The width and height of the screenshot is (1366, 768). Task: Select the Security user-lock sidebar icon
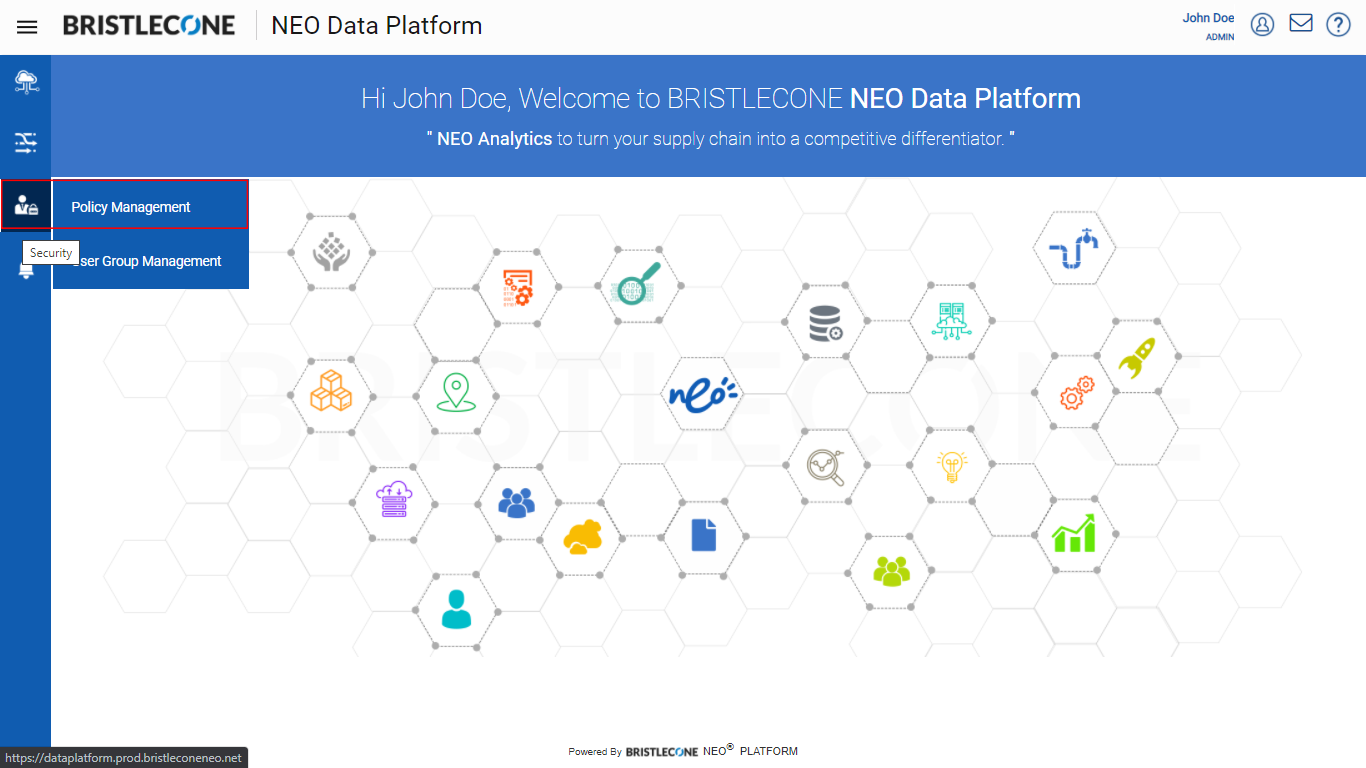tap(26, 206)
